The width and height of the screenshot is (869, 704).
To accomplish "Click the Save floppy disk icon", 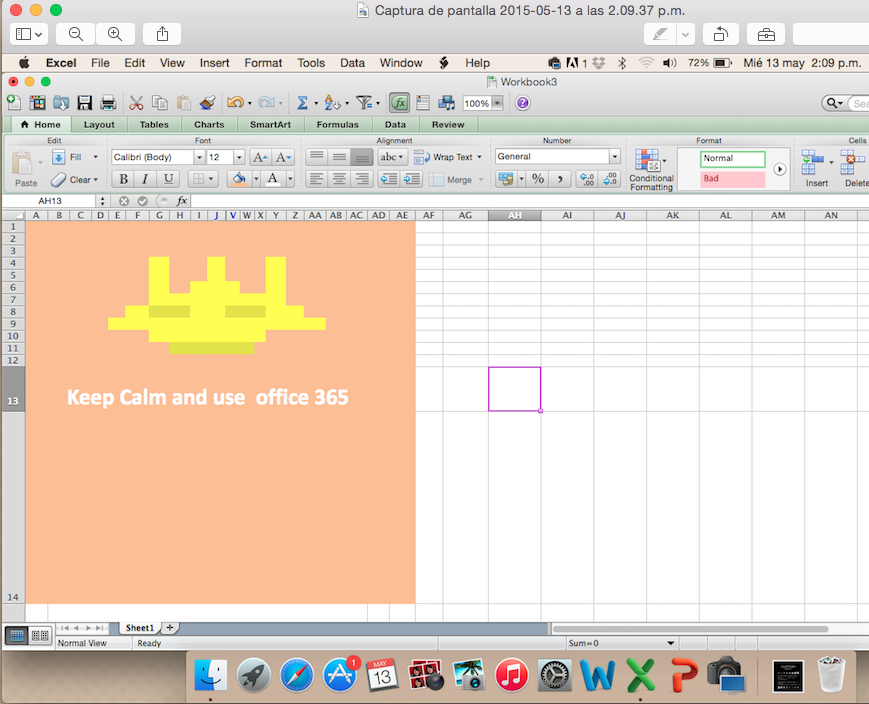I will 84,103.
